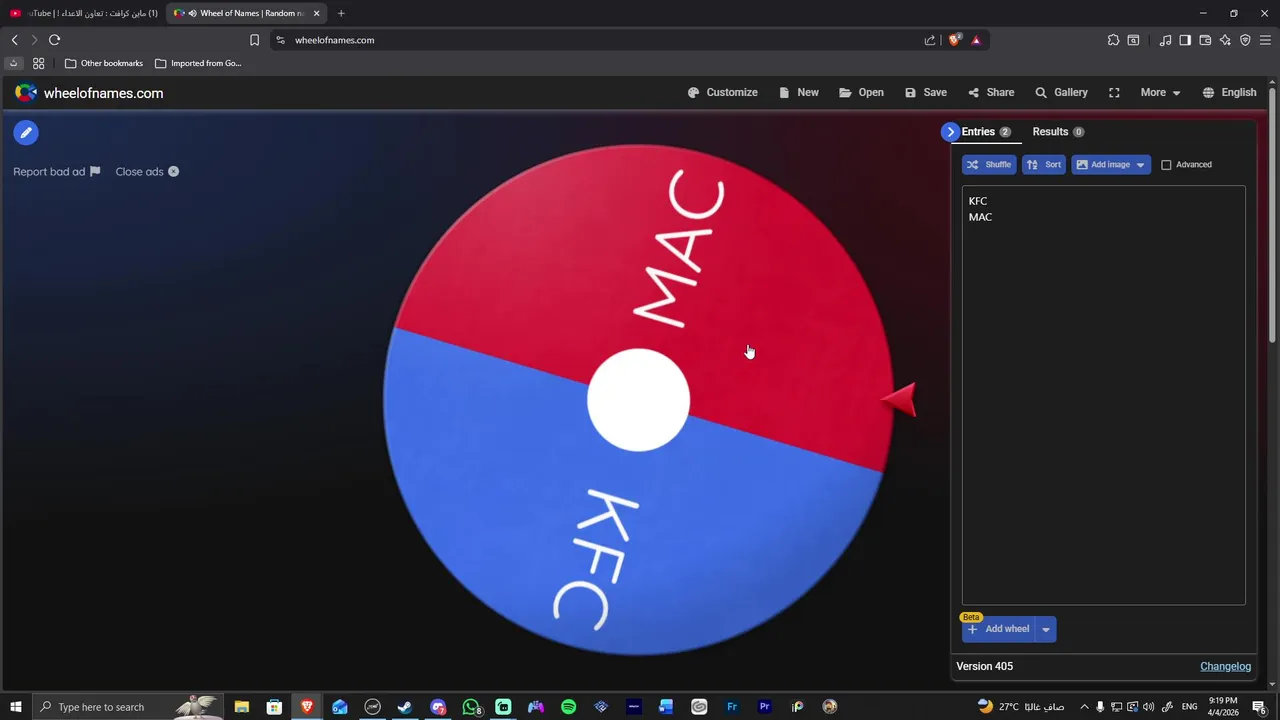Click the KFC entry in text box
Screen dimensions: 1280x720
tap(978, 201)
